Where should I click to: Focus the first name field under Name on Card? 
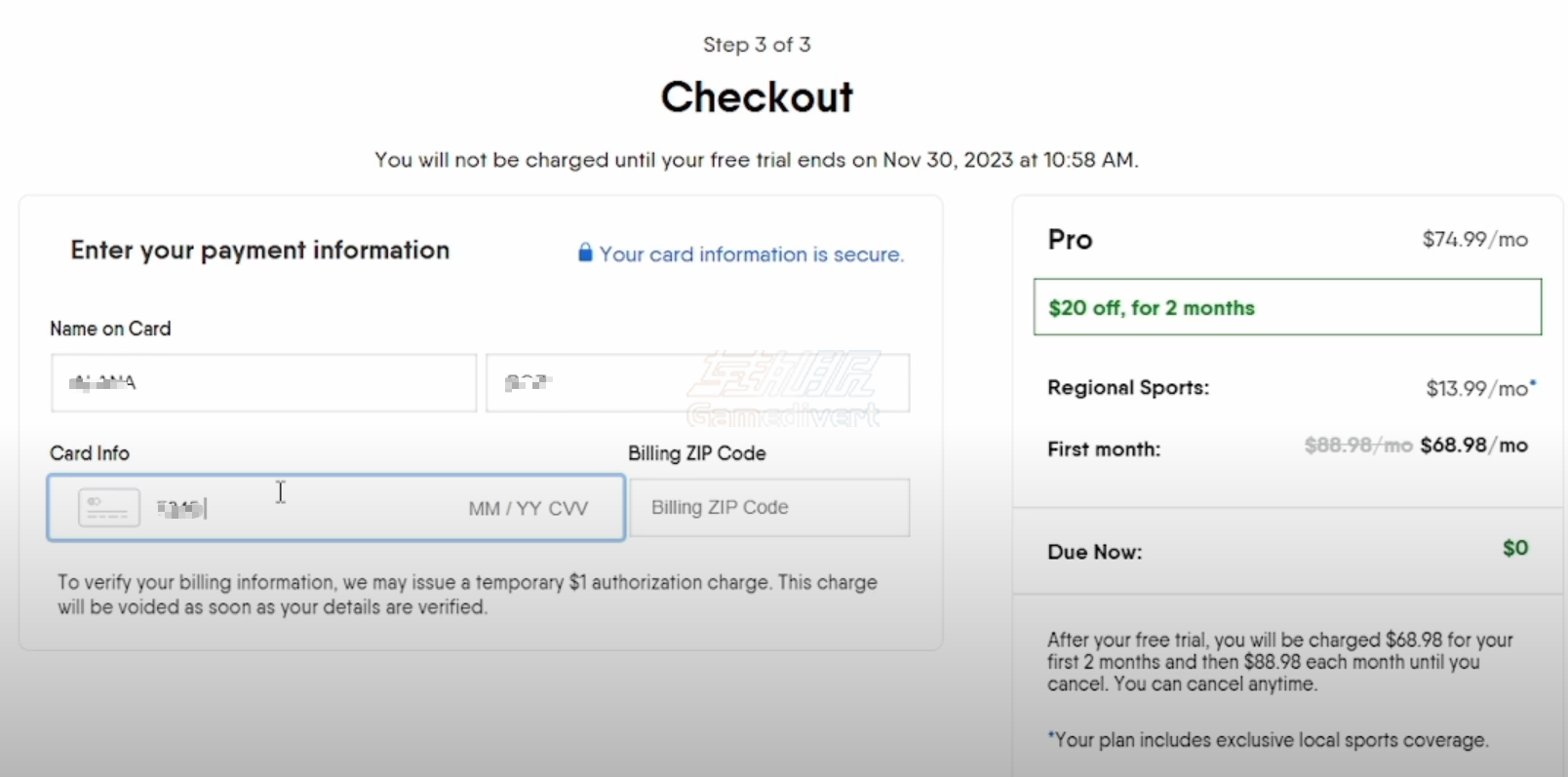263,383
